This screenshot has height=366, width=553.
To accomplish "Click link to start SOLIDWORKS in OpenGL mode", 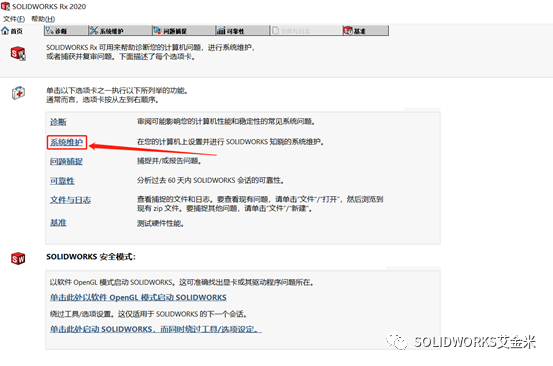I will [138, 298].
